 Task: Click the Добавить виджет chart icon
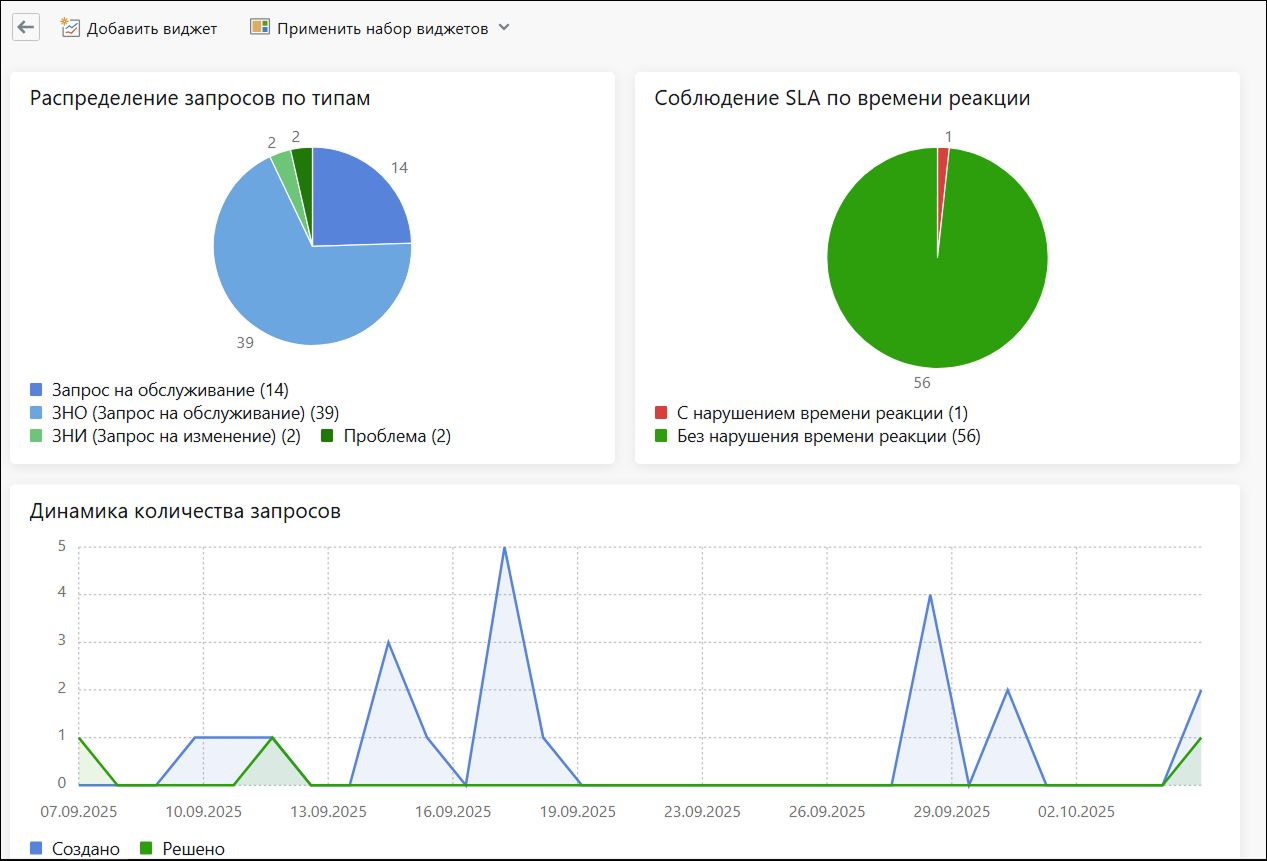click(70, 28)
